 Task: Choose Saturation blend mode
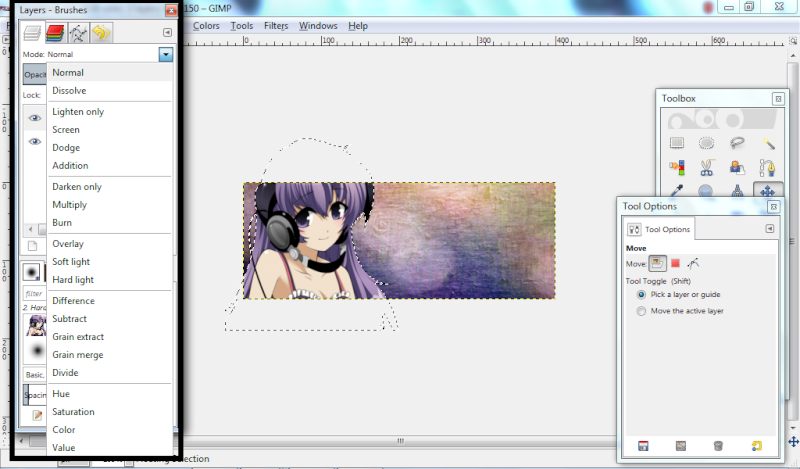click(x=110, y=412)
